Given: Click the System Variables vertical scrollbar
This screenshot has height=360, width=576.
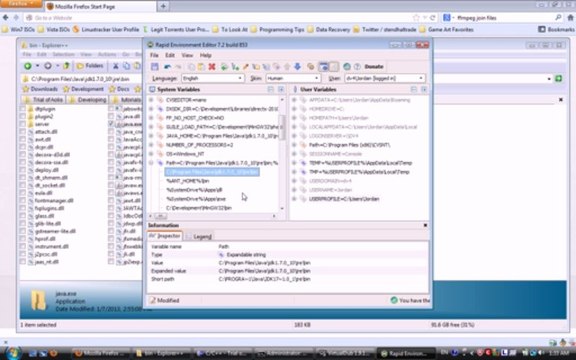Looking at the screenshot, I should pos(282,127).
